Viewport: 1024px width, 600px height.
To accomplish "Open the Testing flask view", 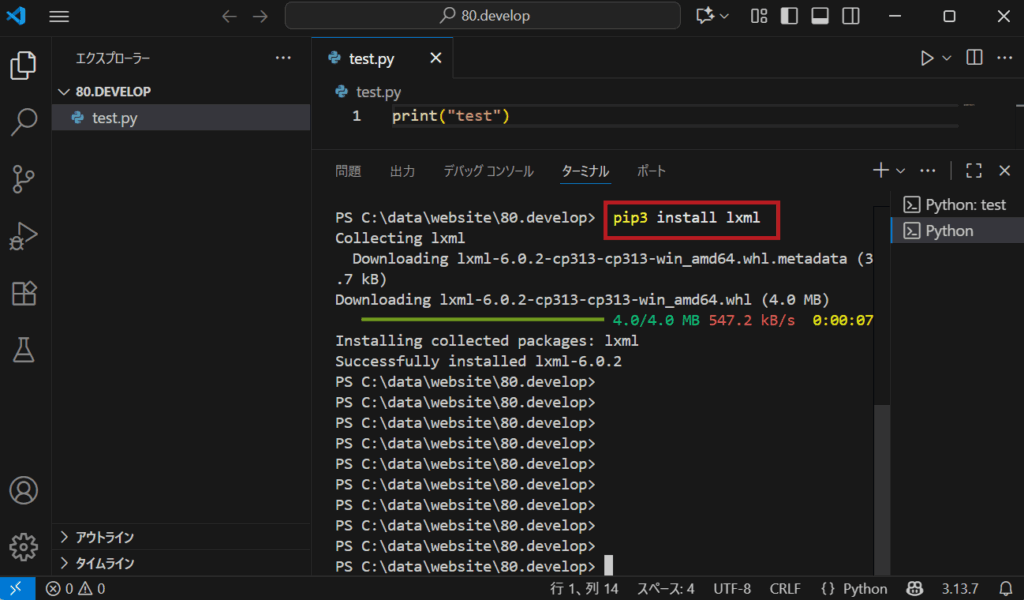I will [x=23, y=349].
